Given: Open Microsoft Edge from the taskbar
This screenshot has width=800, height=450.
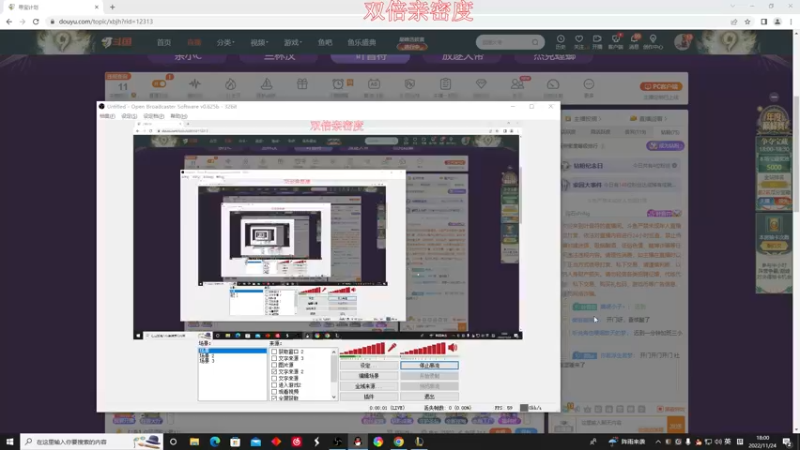Looking at the screenshot, I should tap(215, 441).
